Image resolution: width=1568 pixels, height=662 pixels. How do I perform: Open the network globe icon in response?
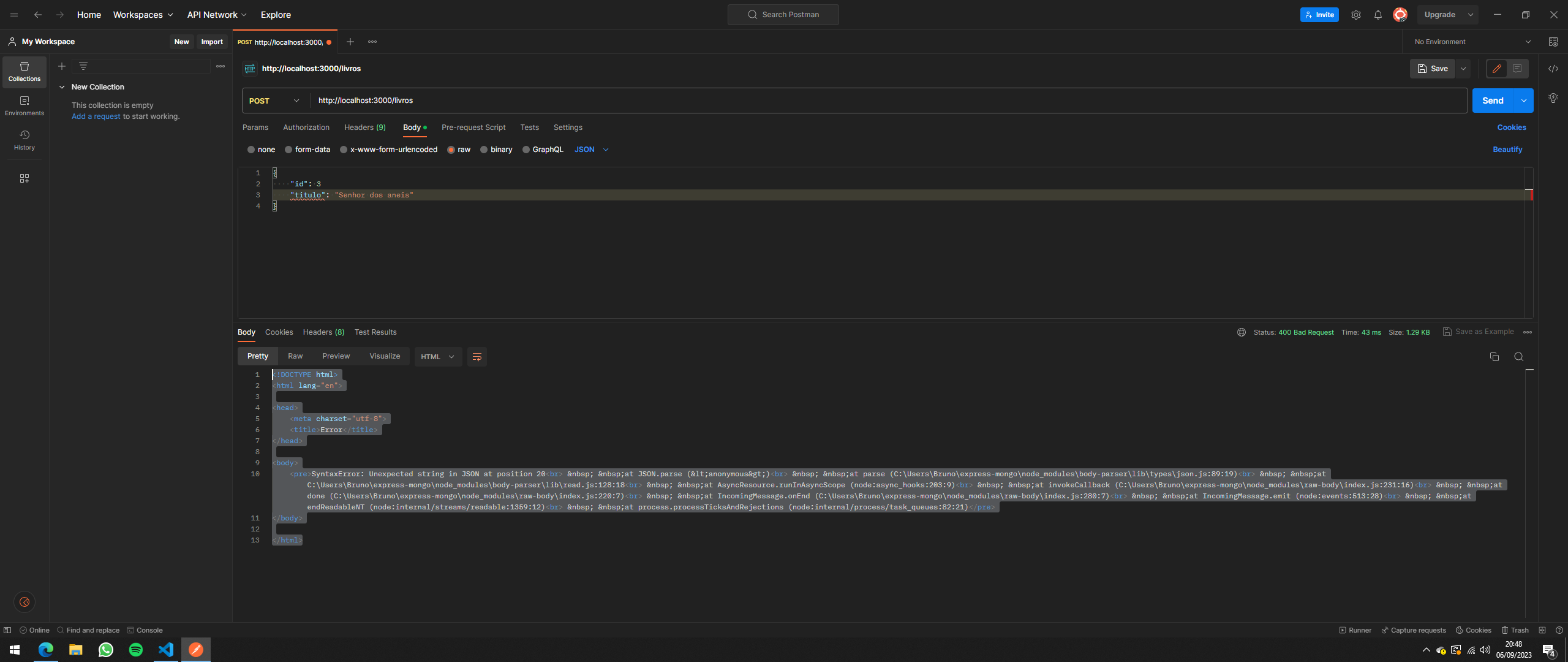click(1242, 332)
